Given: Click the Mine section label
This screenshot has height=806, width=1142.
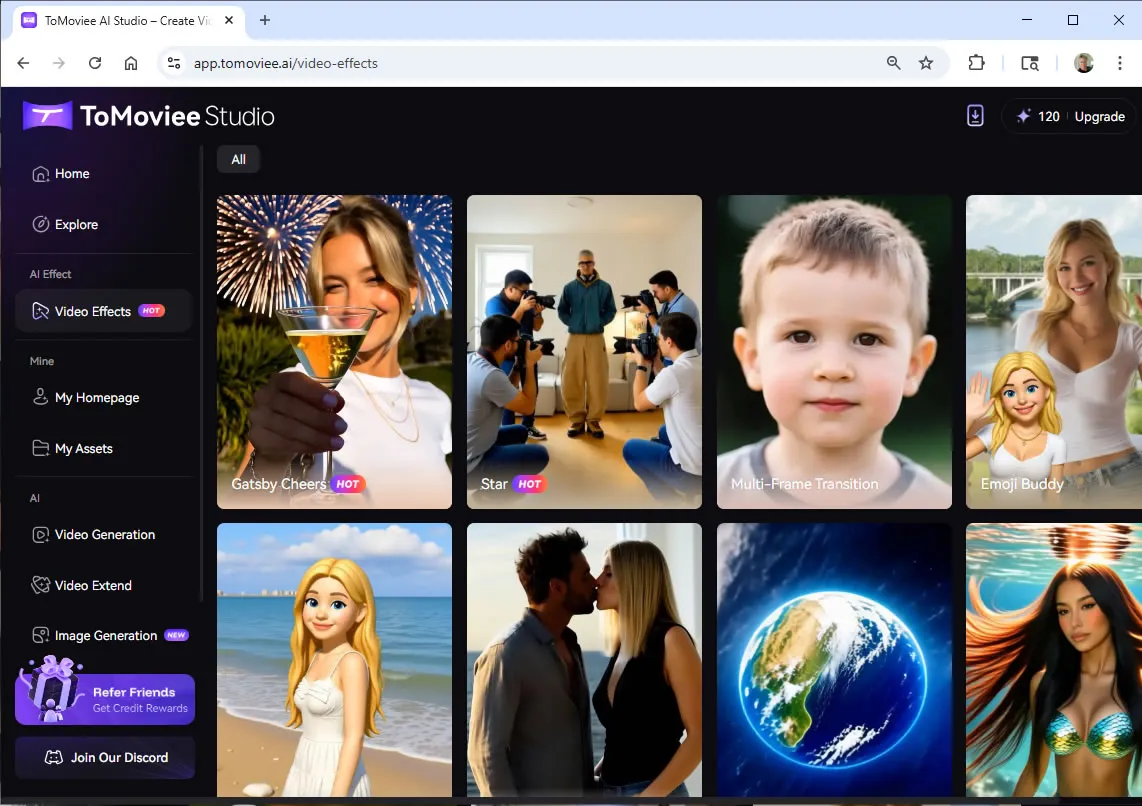Looking at the screenshot, I should (42, 360).
